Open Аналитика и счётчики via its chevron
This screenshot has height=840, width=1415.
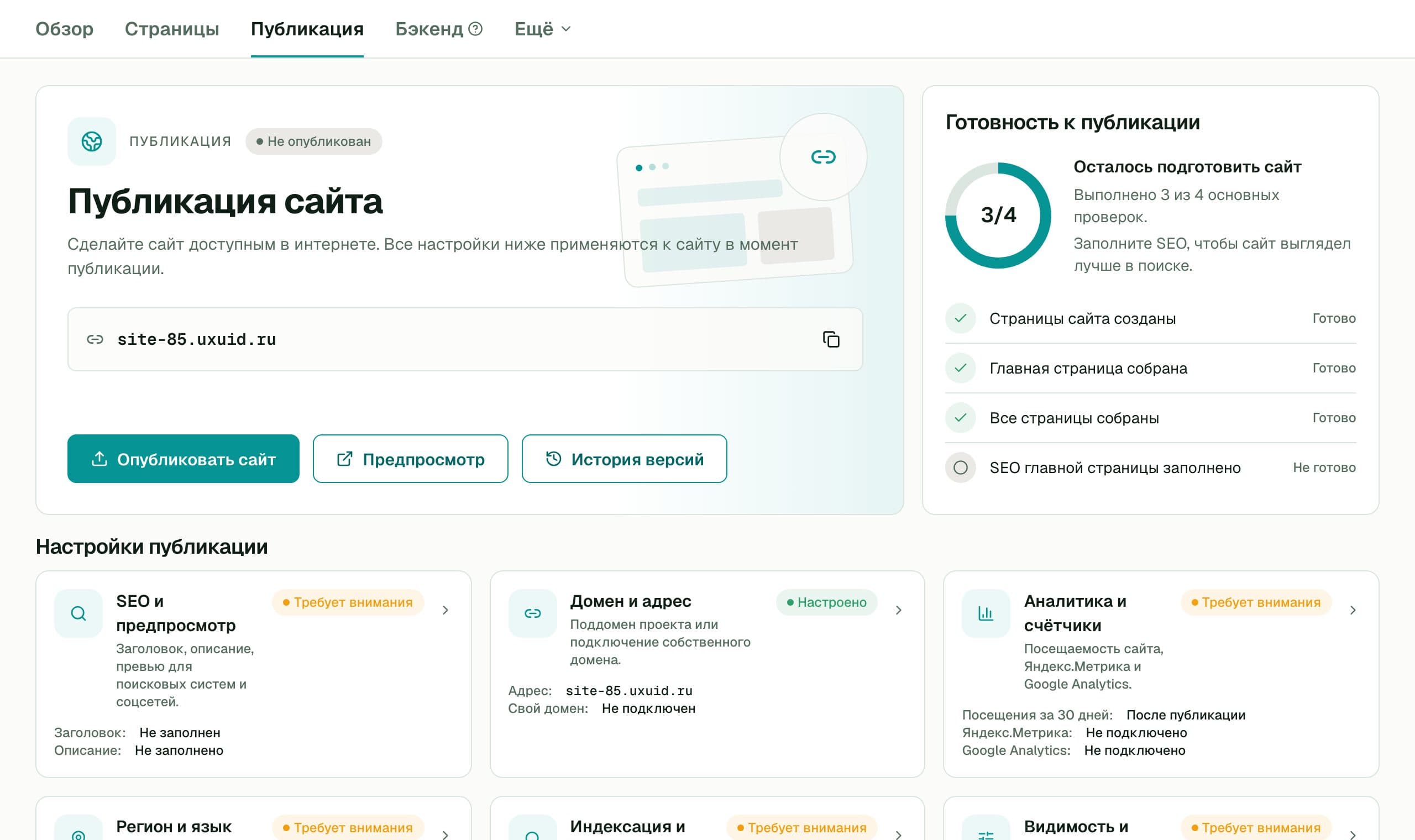(x=1353, y=610)
